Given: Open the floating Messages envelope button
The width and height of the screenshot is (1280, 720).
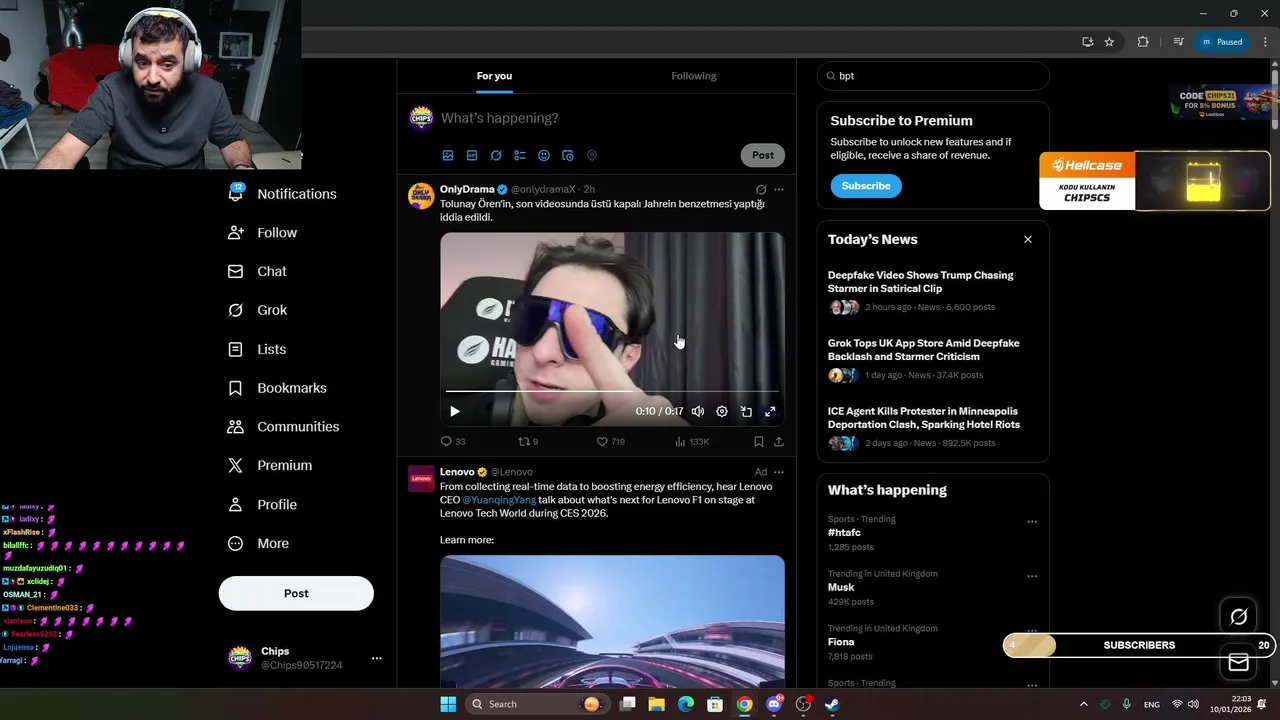Looking at the screenshot, I should 1239,662.
